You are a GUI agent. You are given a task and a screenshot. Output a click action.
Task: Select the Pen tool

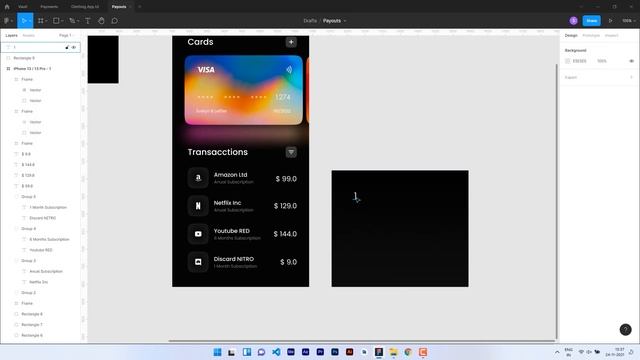click(x=72, y=21)
